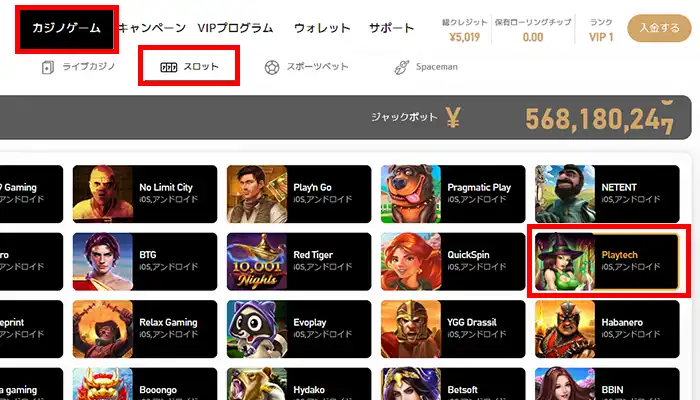700x400 pixels.
Task: Open Red Tiger provider card
Action: click(x=299, y=261)
